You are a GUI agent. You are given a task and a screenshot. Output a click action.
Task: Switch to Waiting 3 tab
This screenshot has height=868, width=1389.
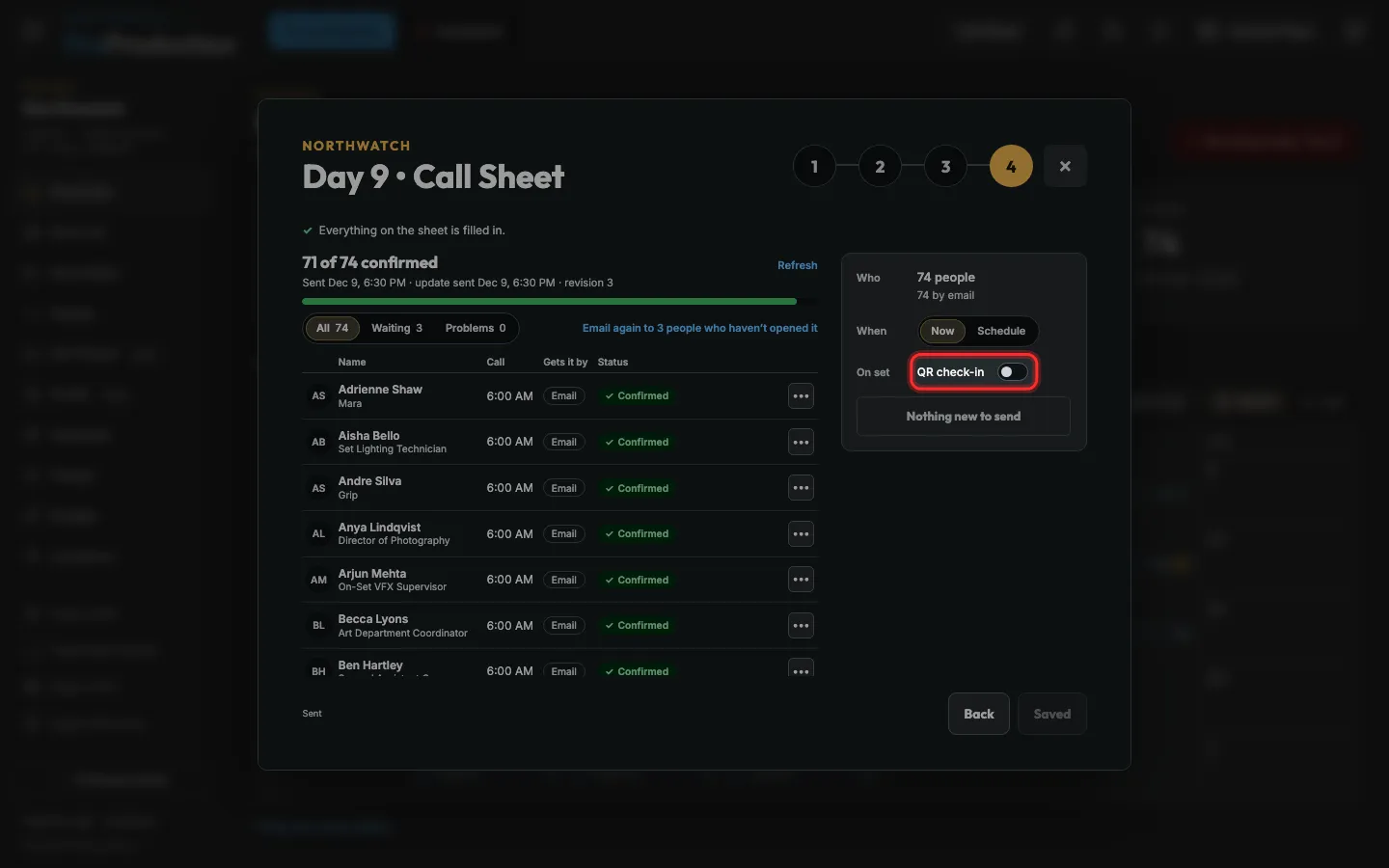tap(396, 329)
